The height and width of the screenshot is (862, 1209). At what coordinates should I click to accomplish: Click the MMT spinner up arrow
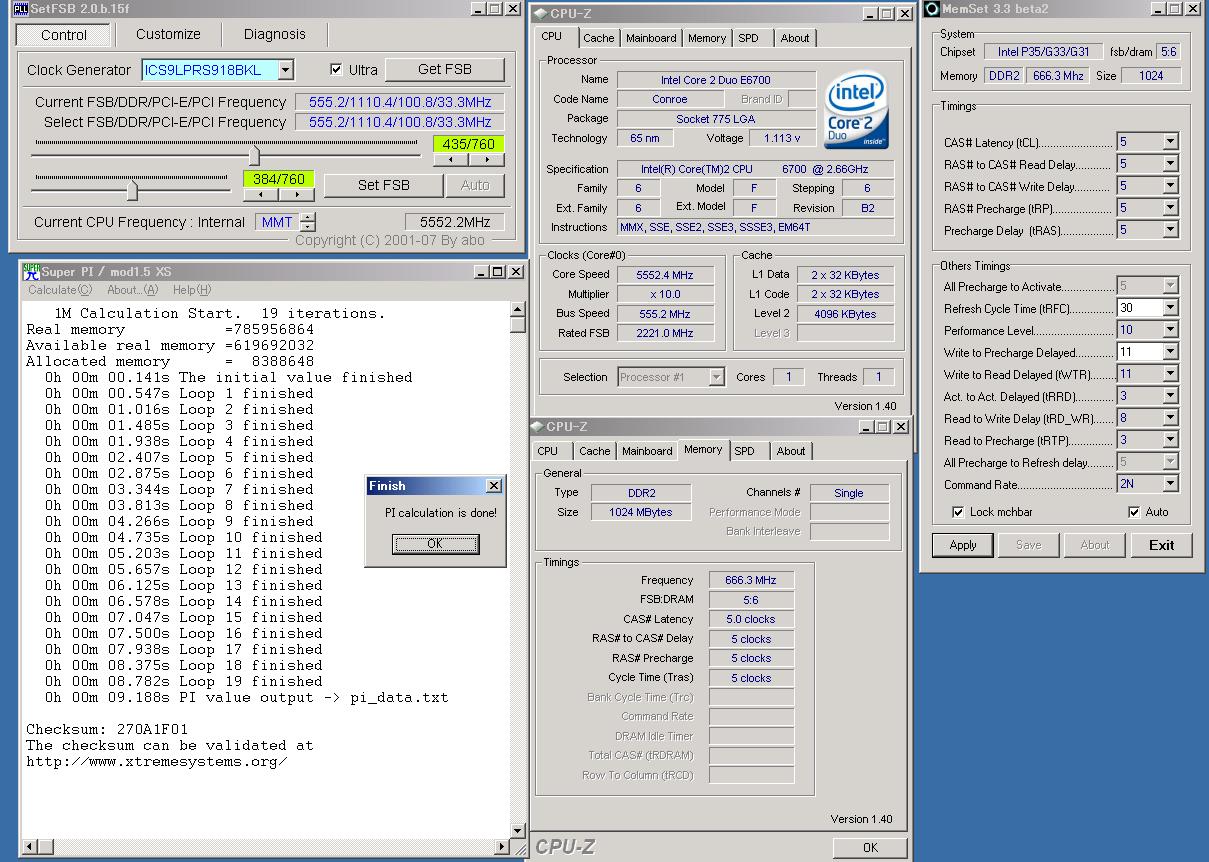[x=308, y=217]
